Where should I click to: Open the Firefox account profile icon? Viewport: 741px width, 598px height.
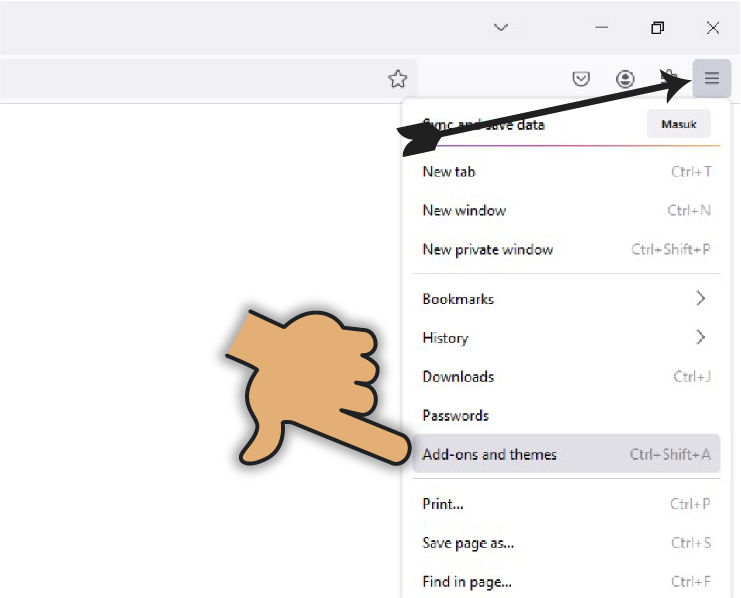(x=625, y=80)
